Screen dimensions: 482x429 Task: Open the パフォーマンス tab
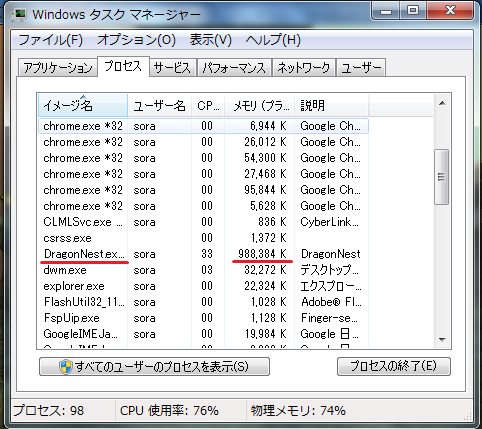click(234, 68)
